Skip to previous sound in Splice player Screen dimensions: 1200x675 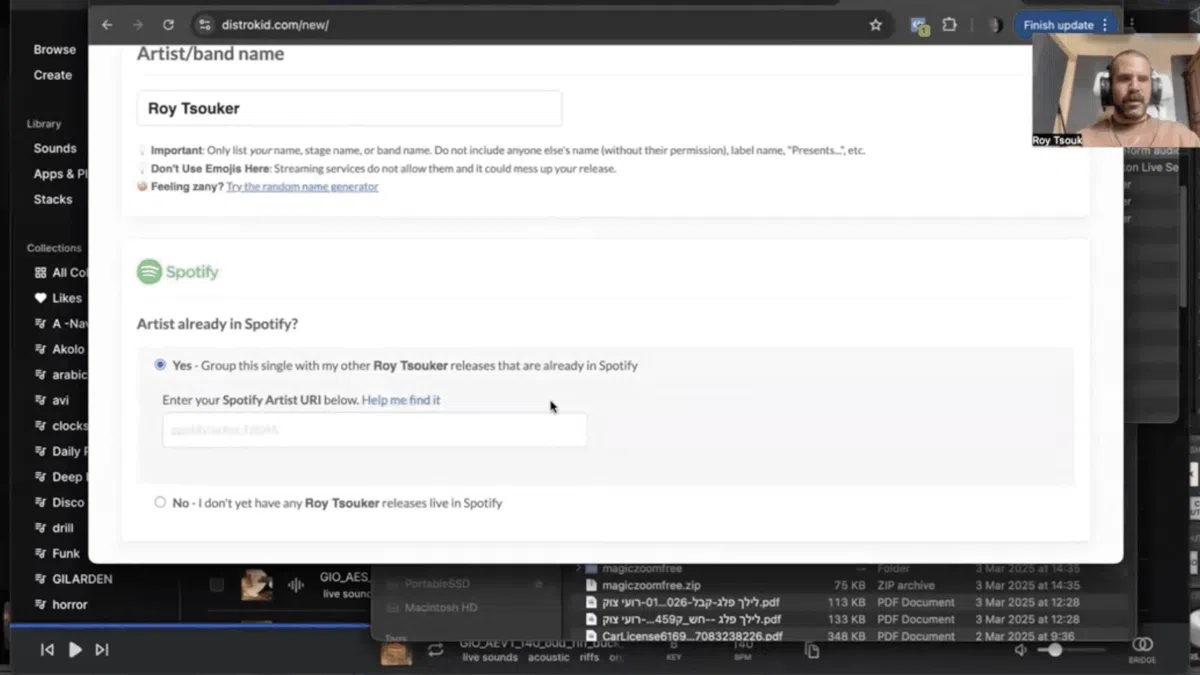[47, 649]
